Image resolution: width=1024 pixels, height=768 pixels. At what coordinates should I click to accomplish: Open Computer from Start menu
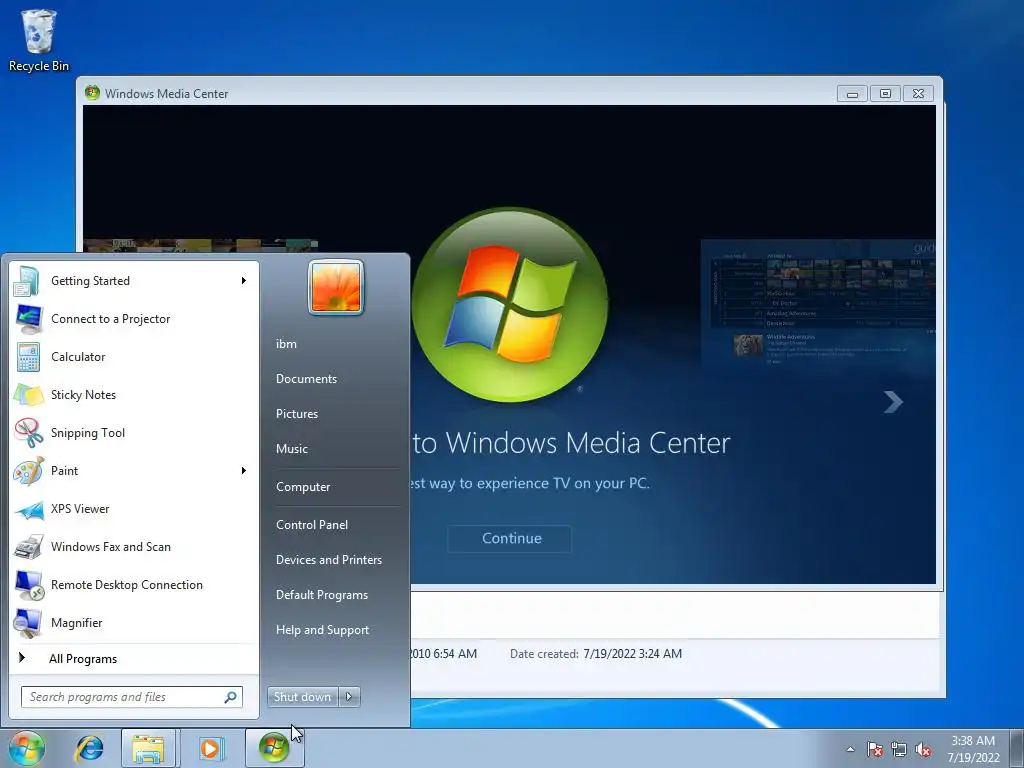[303, 487]
